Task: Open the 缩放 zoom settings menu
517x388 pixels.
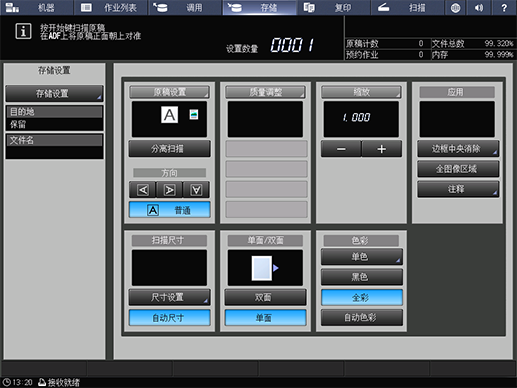Action: (x=361, y=92)
